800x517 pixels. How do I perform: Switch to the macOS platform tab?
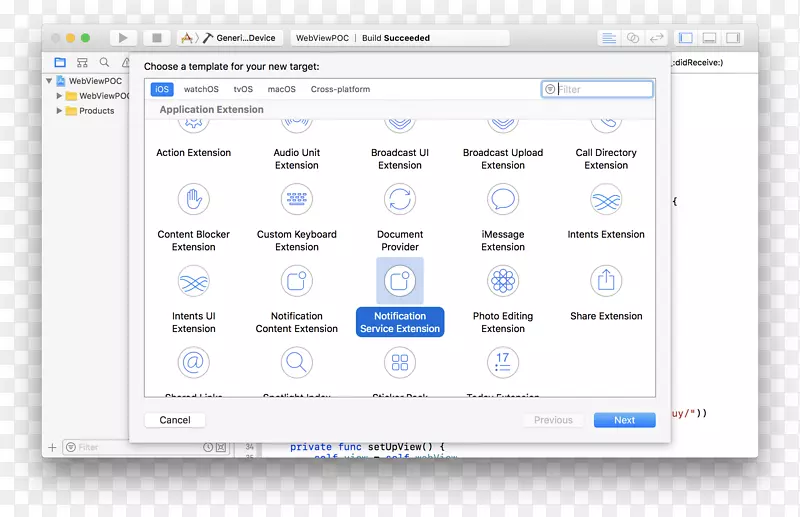click(282, 89)
